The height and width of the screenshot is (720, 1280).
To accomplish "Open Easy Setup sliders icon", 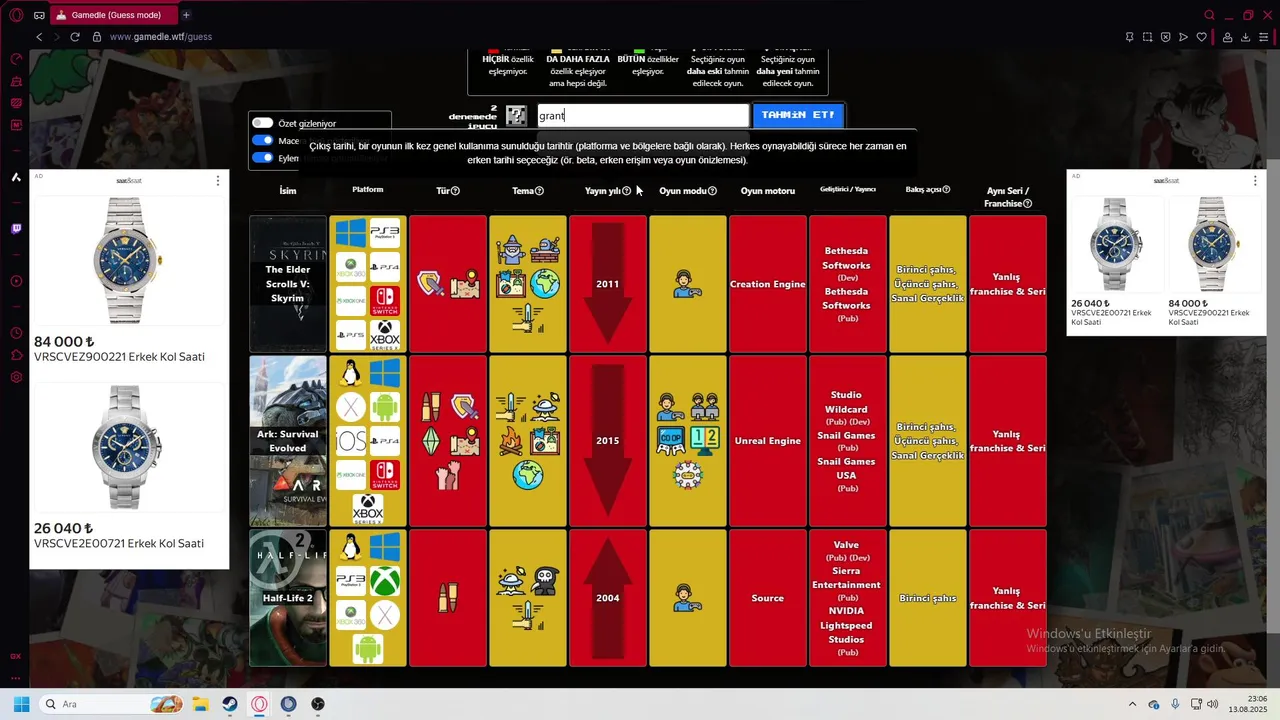I will tap(1264, 37).
